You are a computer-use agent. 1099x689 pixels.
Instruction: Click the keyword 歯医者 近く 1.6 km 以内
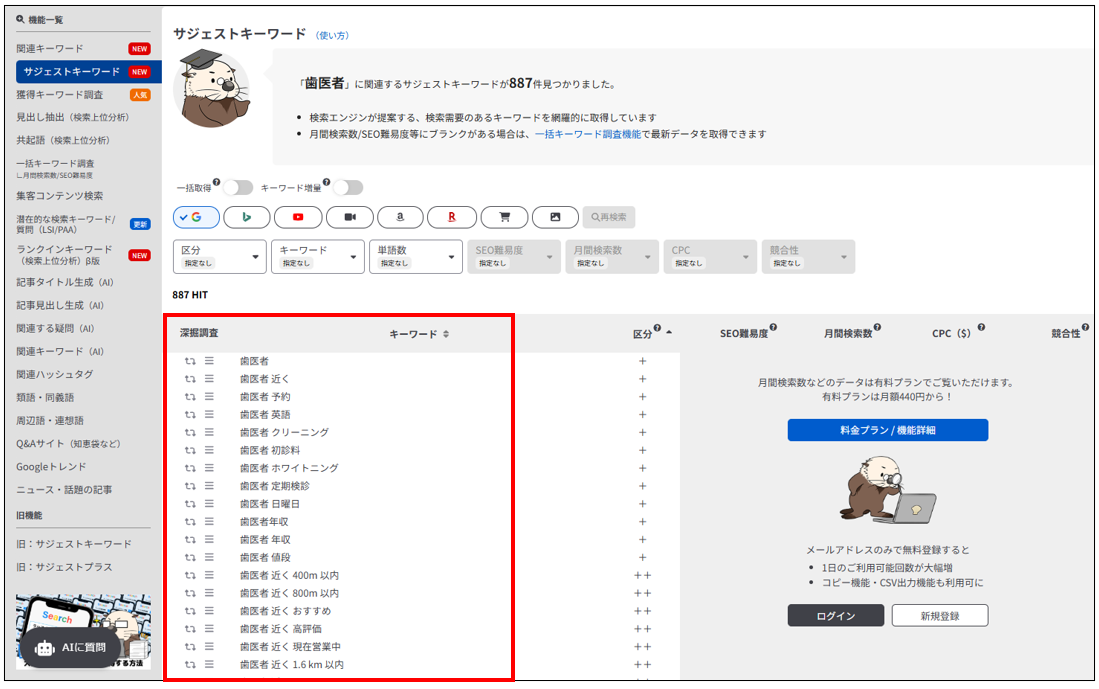292,664
